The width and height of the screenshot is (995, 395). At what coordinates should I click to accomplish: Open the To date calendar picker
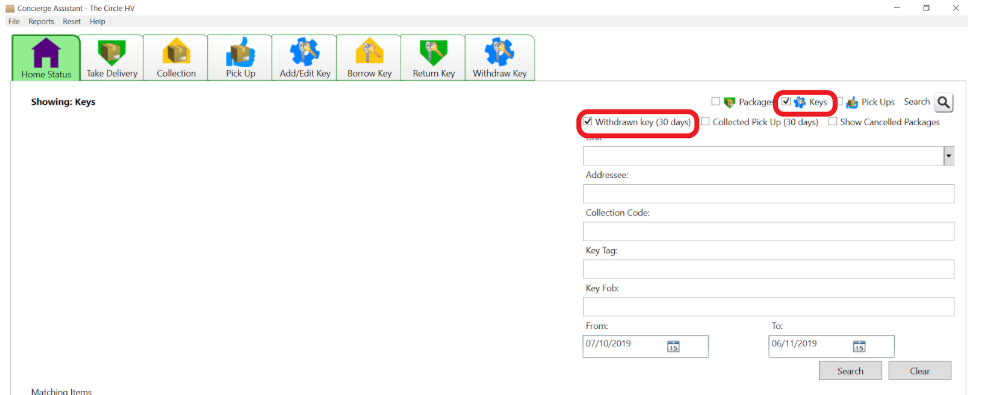click(x=859, y=346)
